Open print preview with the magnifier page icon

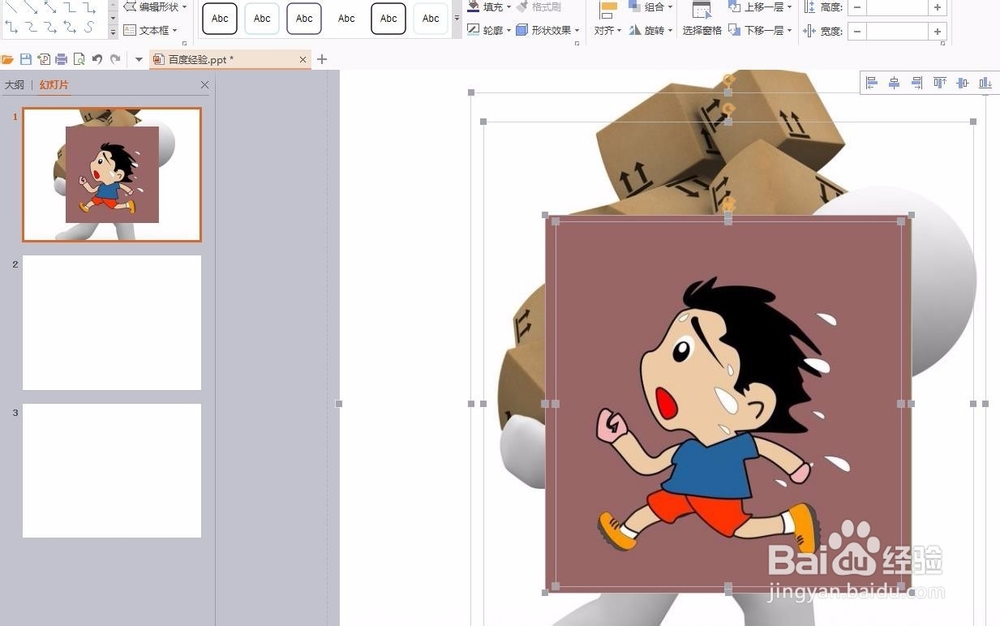coord(79,59)
